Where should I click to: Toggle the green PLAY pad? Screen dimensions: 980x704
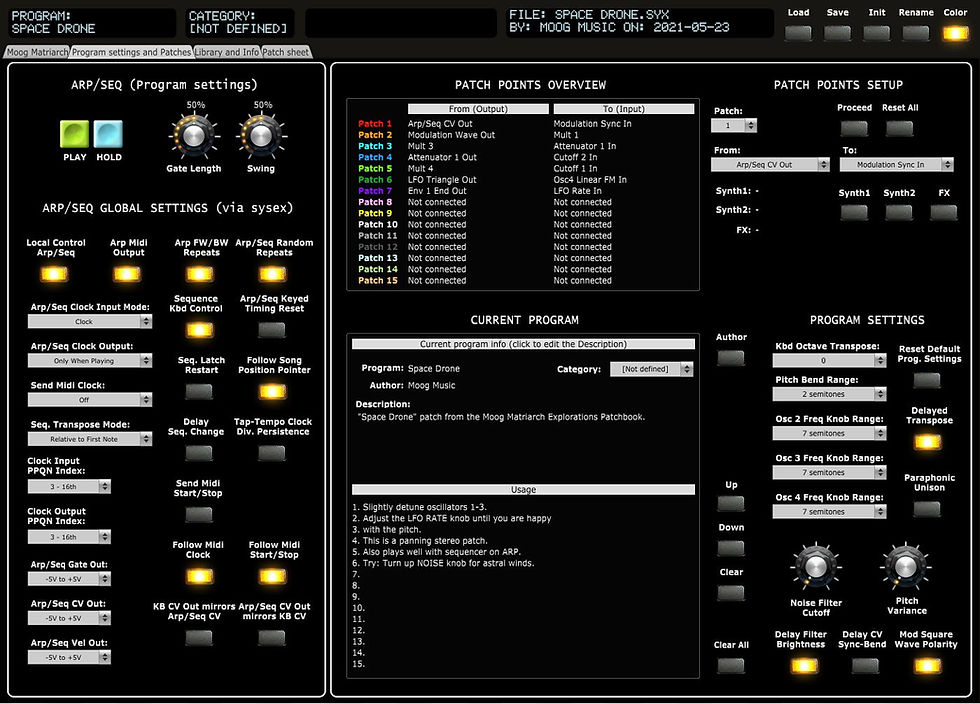[74, 134]
